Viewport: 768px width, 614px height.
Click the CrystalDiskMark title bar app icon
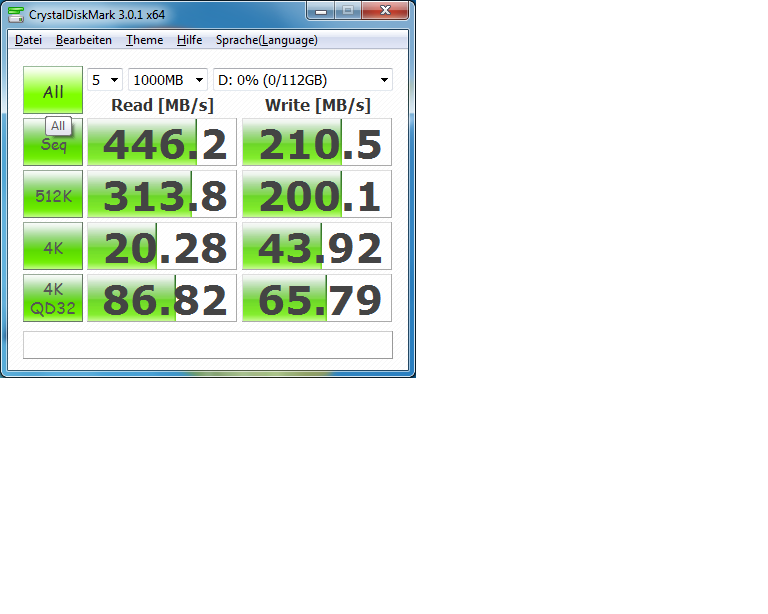pyautogui.click(x=16, y=15)
